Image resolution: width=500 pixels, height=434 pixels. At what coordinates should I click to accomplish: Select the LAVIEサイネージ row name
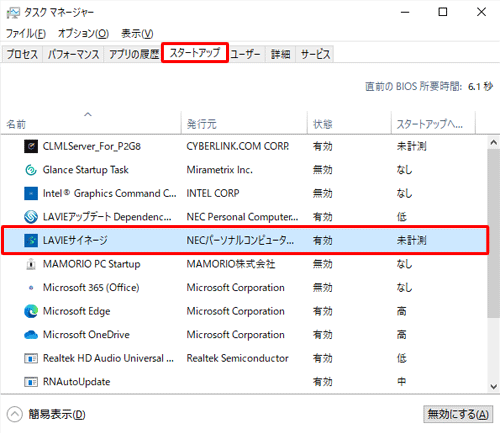click(75, 240)
